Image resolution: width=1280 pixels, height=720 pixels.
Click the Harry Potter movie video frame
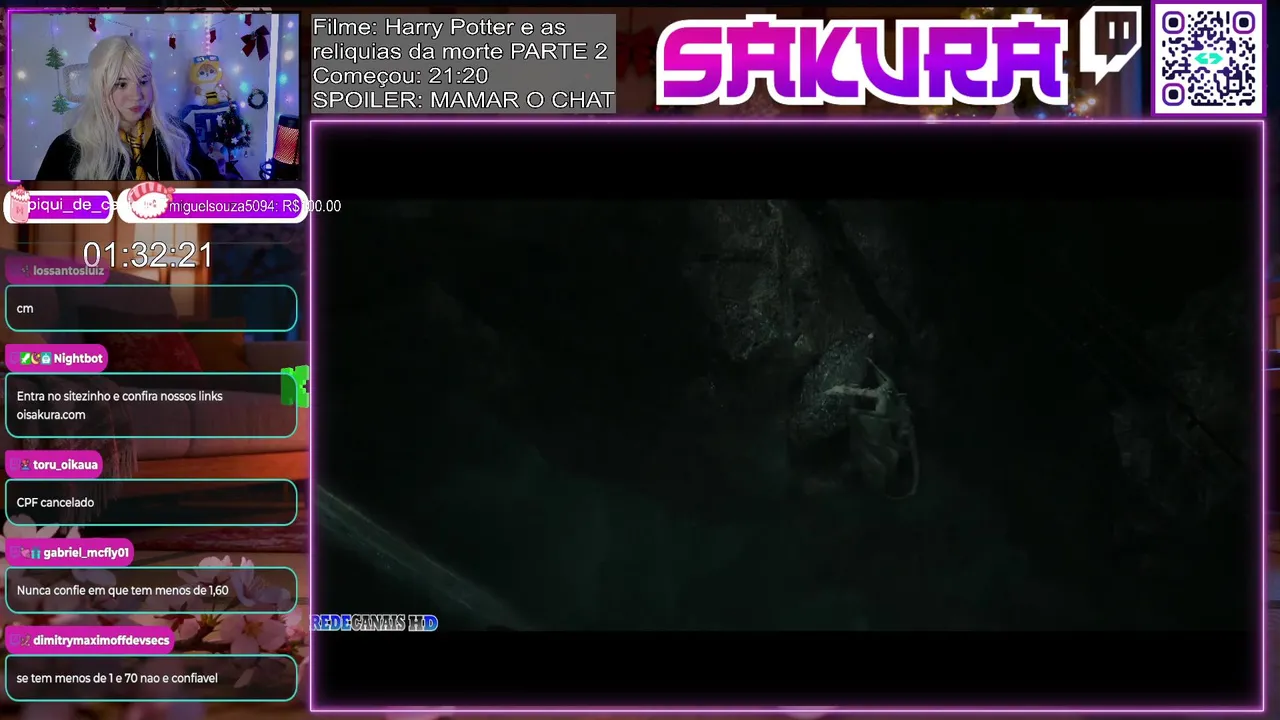[787, 415]
